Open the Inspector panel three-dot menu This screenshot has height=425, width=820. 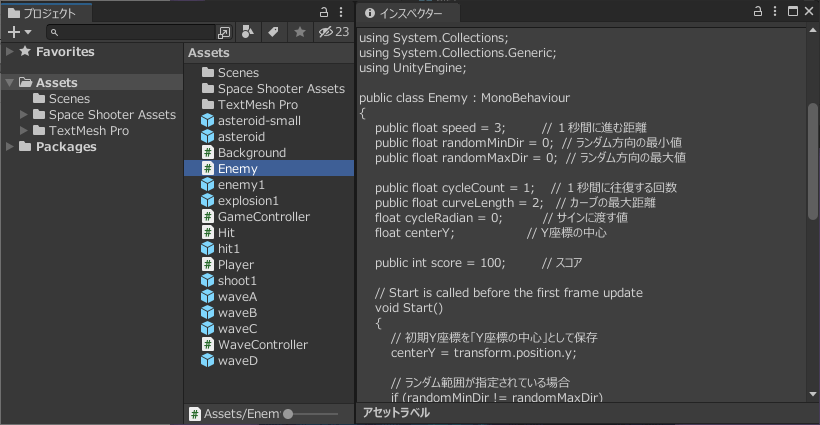tap(775, 11)
